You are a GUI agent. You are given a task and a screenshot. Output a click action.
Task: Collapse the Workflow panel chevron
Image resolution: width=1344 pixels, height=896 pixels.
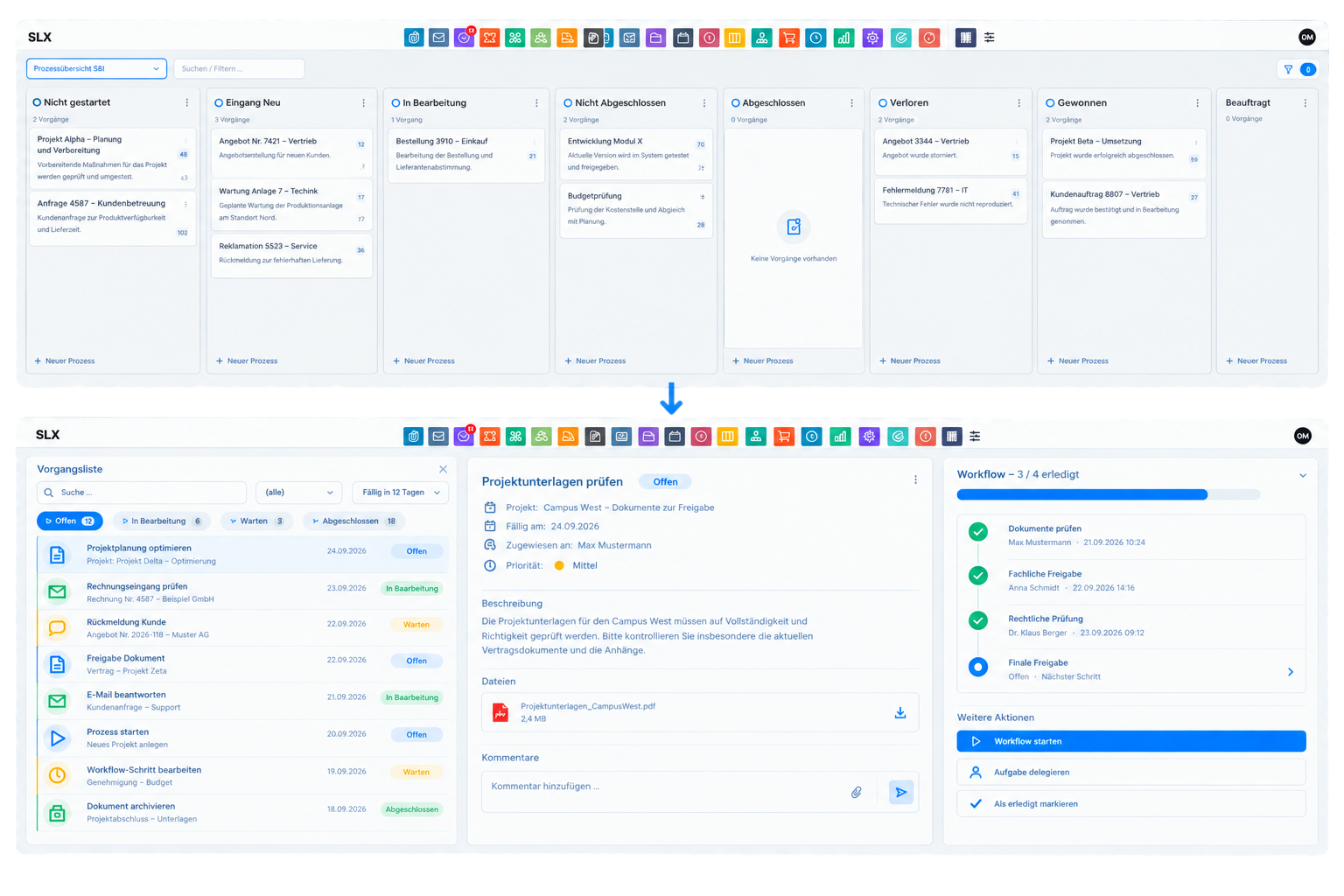point(1303,475)
